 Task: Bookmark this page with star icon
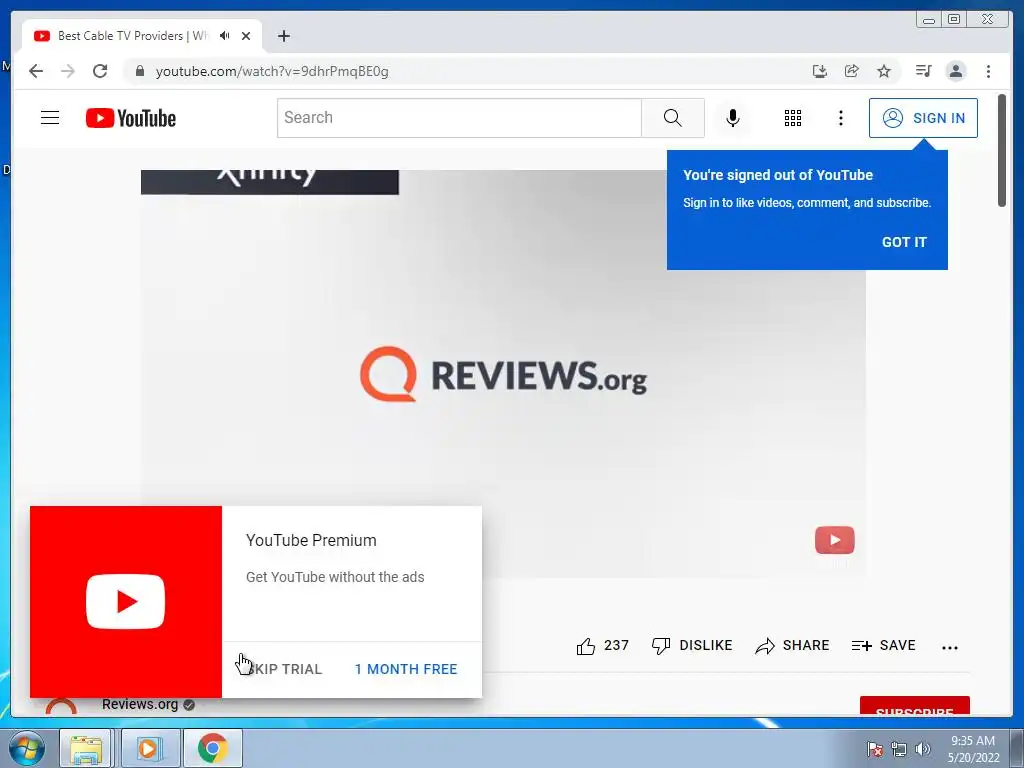(x=884, y=71)
